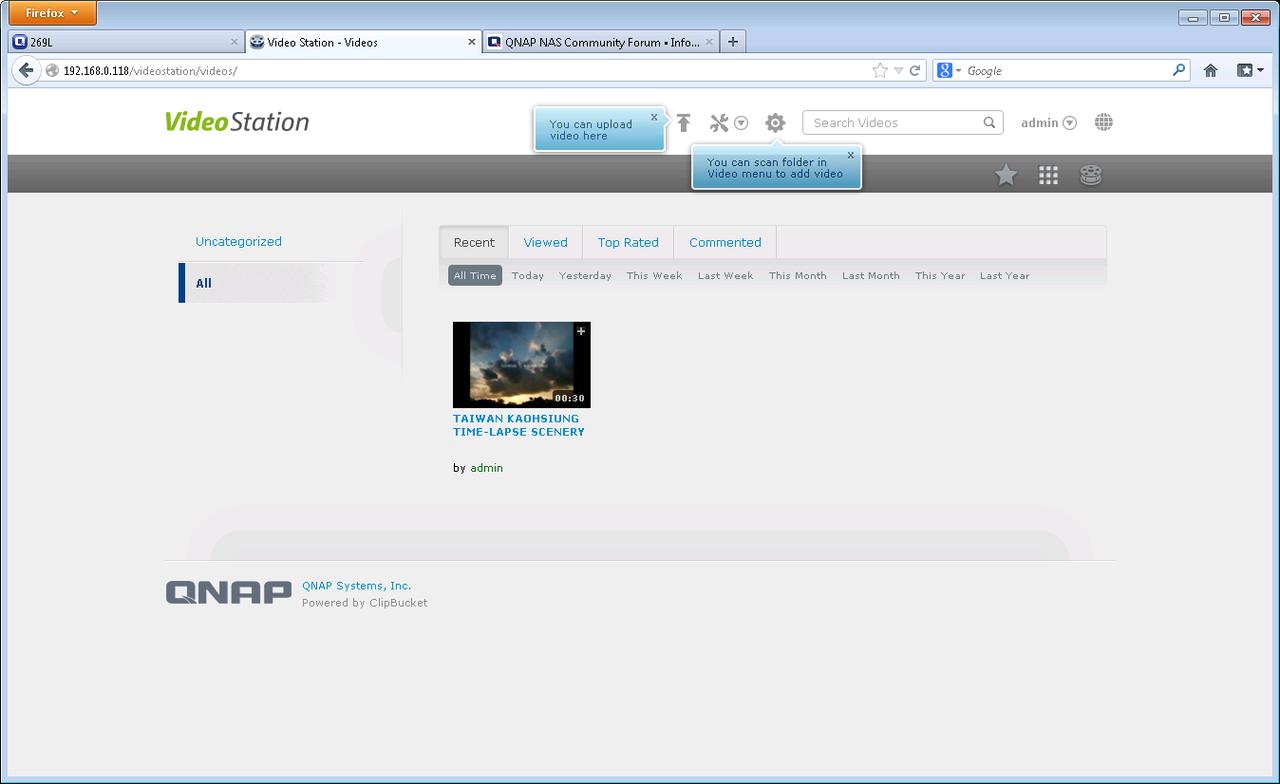Filter videos by Today
Viewport: 1280px width, 784px height.
(528, 275)
